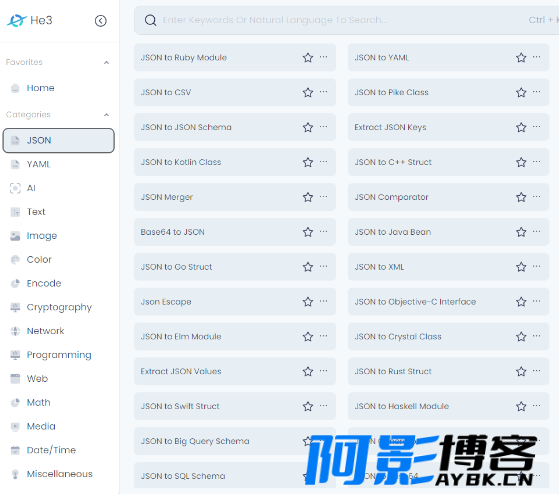The width and height of the screenshot is (559, 496).
Task: Click the Media category icon
Action: coord(15,426)
